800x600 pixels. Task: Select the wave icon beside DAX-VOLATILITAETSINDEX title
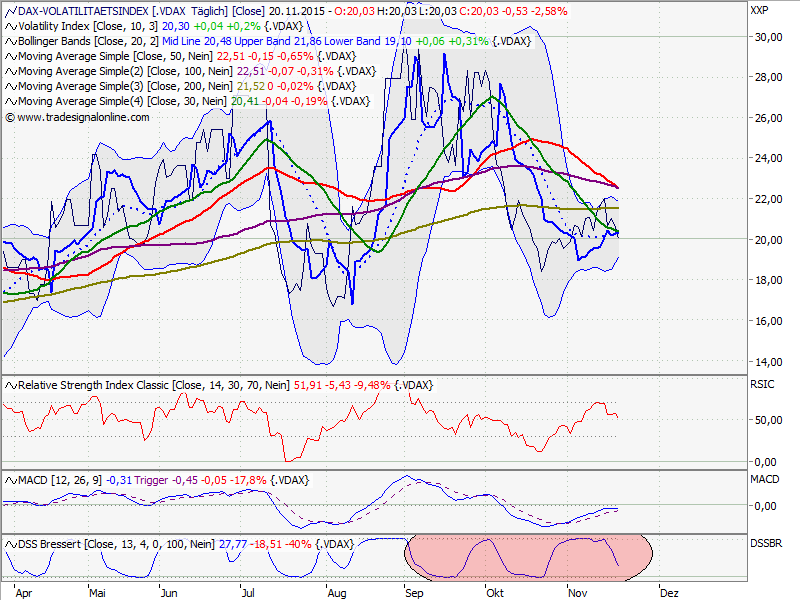10,13
